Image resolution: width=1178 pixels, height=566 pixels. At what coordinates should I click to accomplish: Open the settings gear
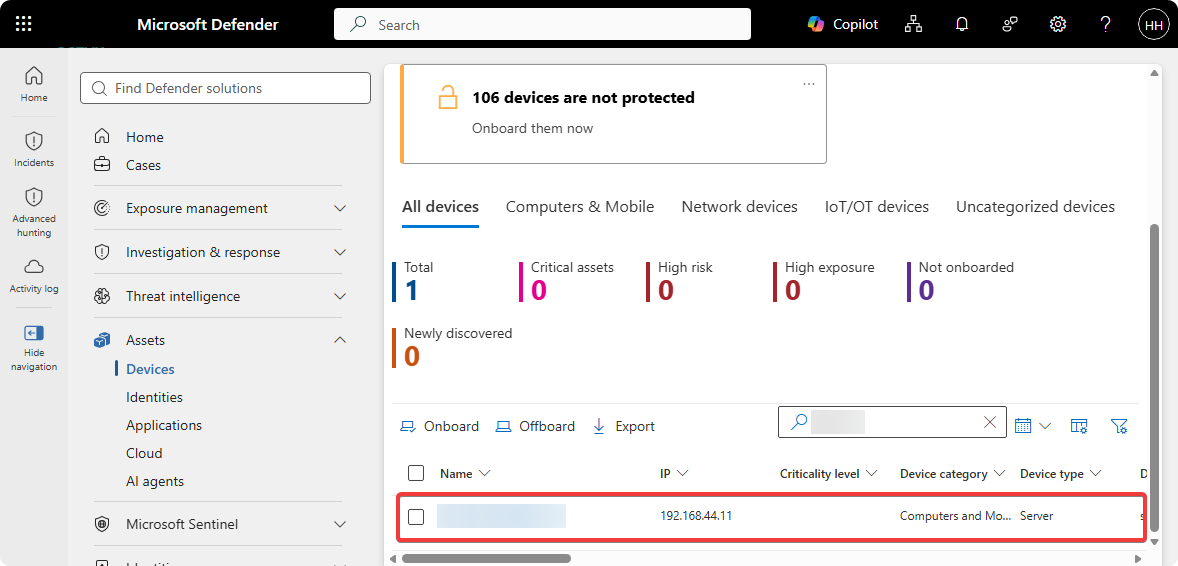pyautogui.click(x=1058, y=24)
